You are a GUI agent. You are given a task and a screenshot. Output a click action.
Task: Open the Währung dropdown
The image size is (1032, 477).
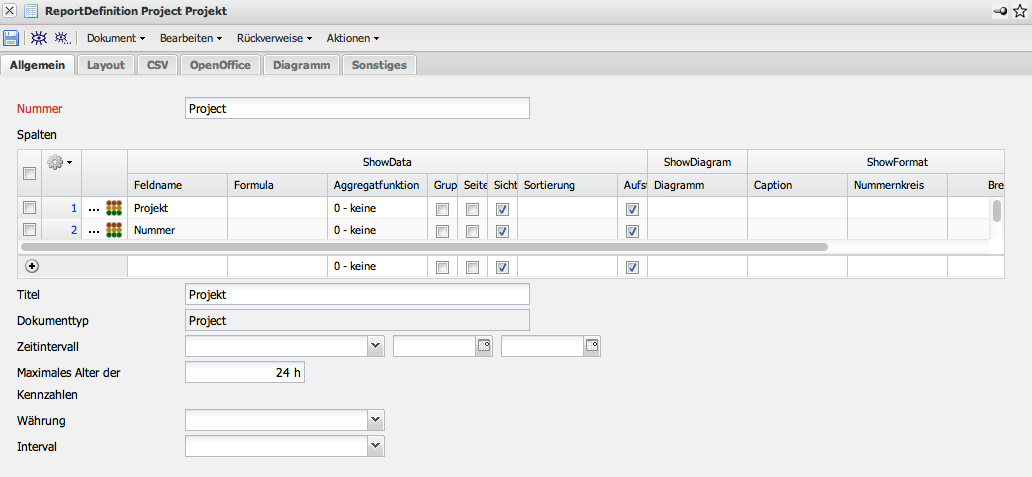click(x=376, y=420)
